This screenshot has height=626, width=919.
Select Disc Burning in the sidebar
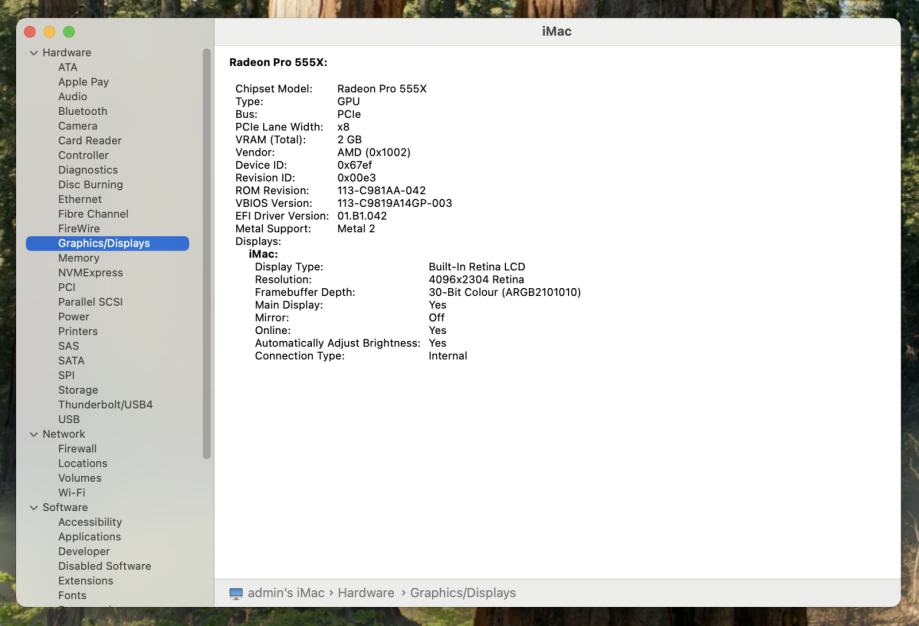click(90, 185)
